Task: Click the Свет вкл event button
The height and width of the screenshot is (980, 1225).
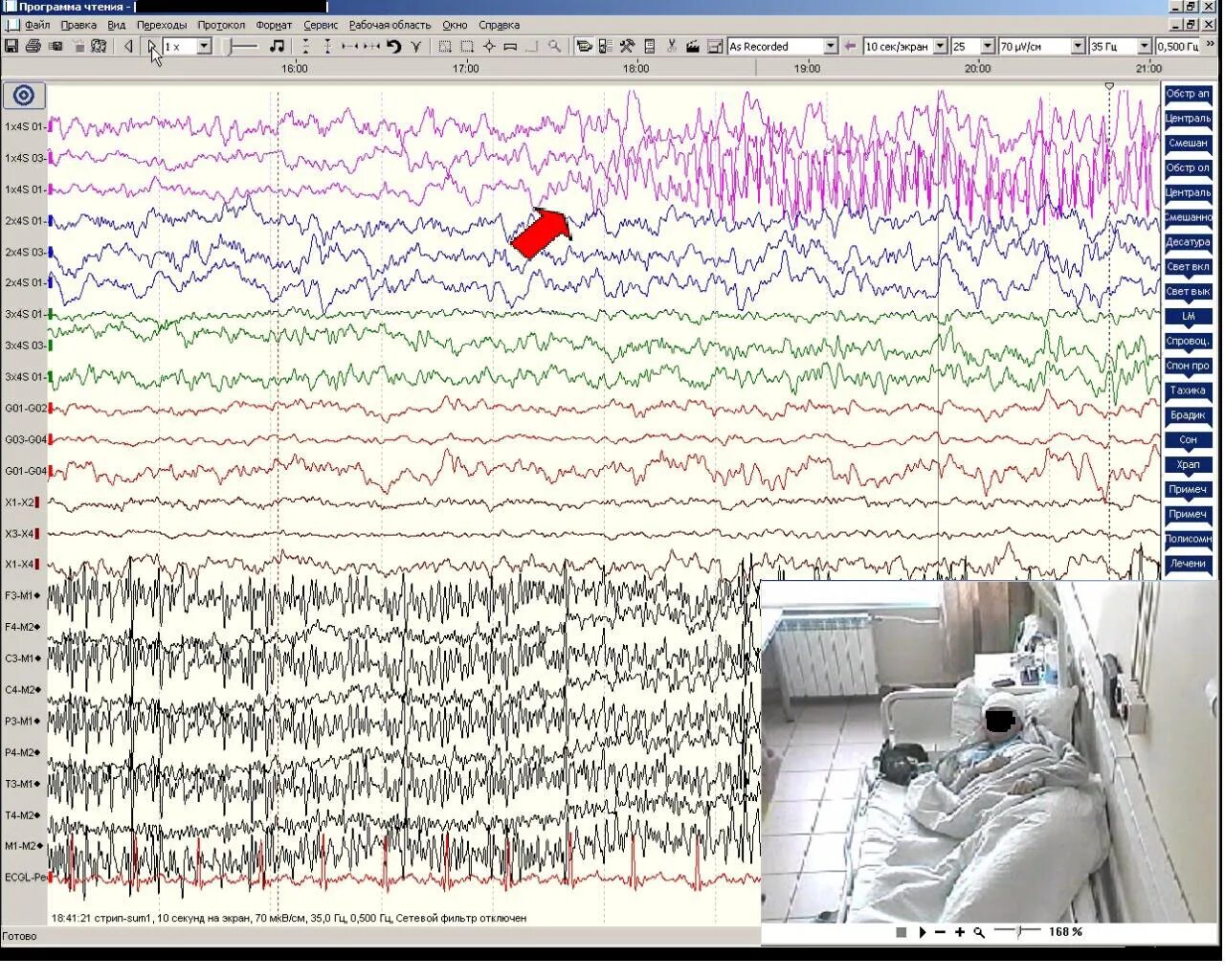Action: [1188, 267]
